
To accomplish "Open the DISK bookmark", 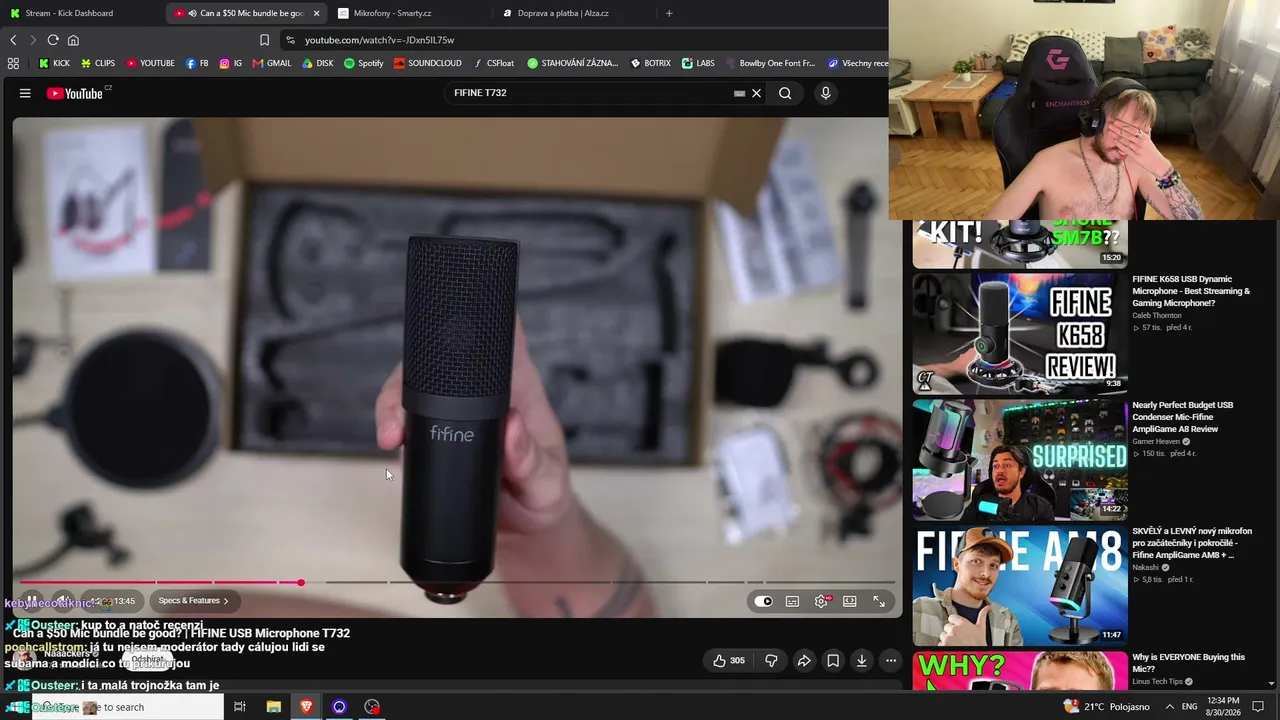I will click(x=318, y=63).
